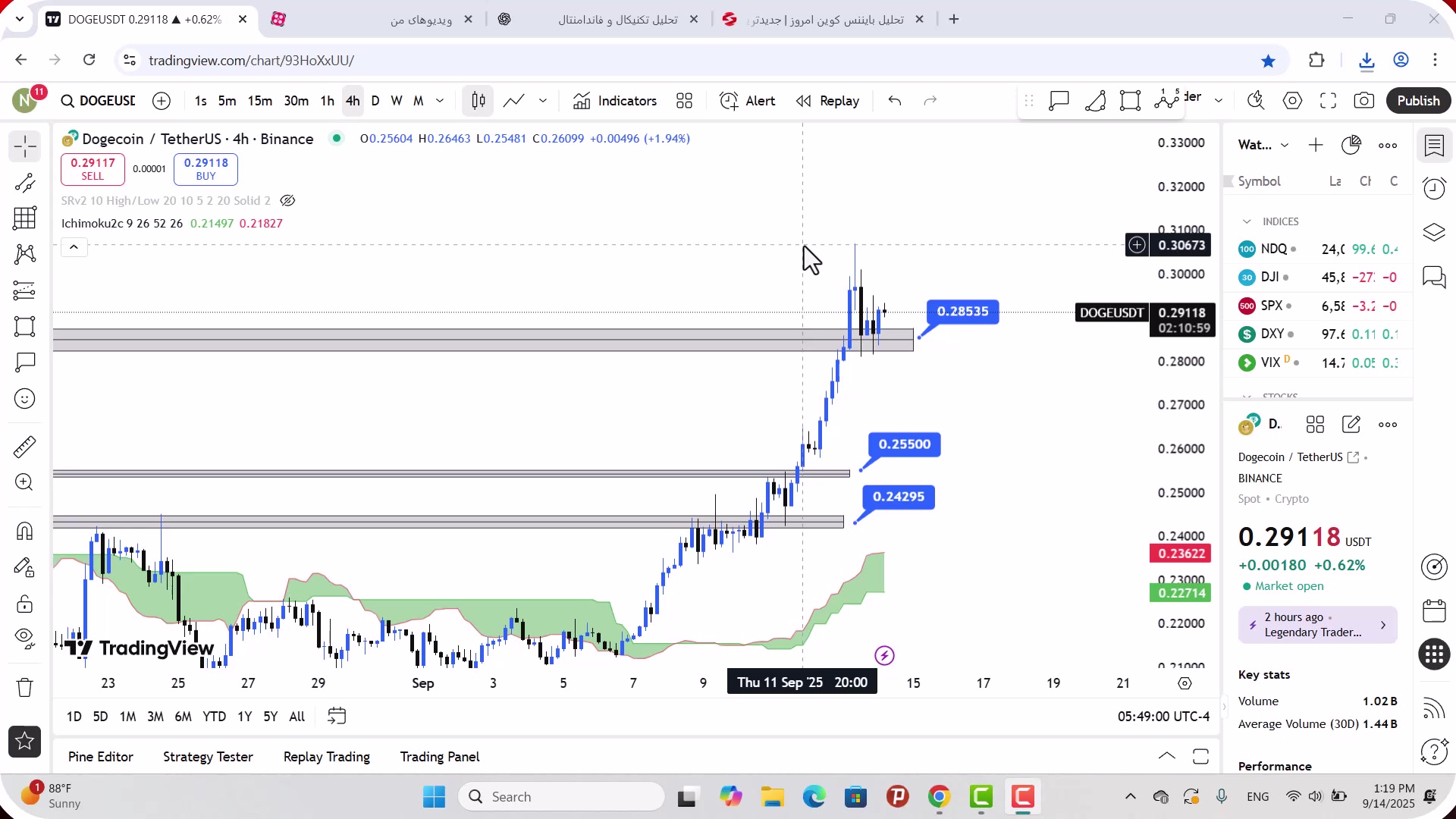Select the trend line drawing tool
1456x819 pixels.
pos(24,183)
